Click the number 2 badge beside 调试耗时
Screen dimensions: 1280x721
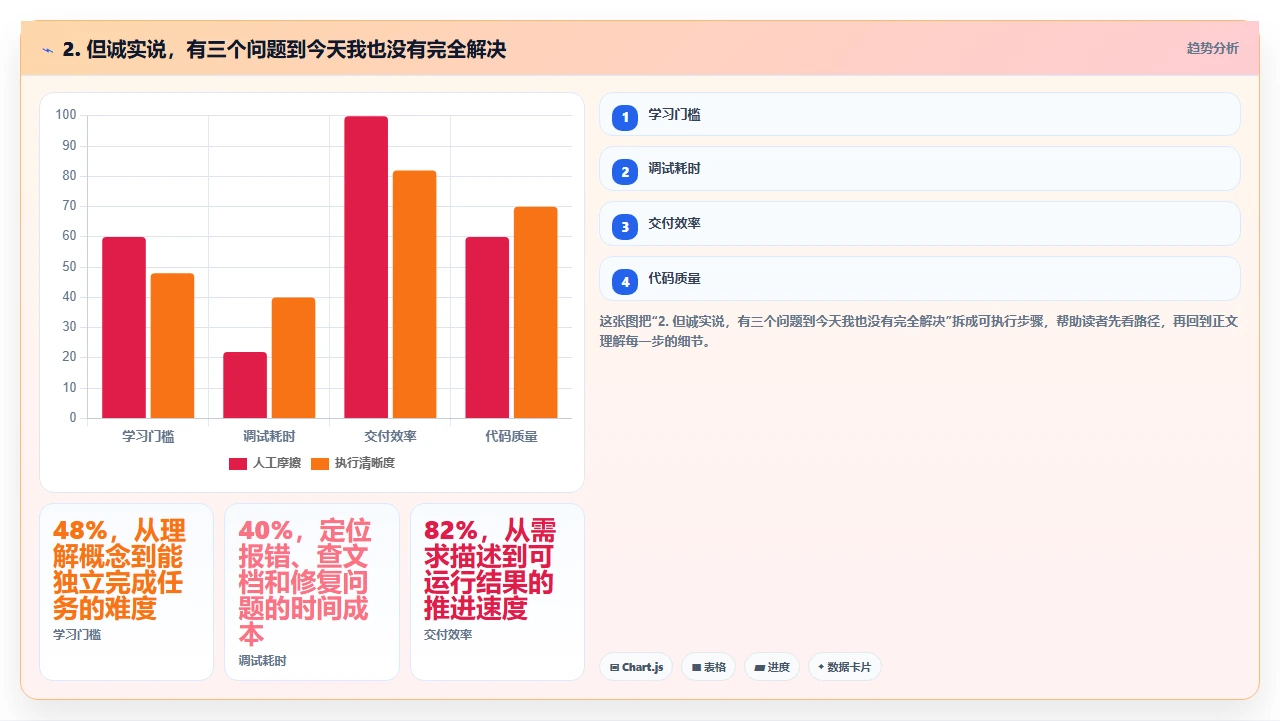tap(625, 171)
